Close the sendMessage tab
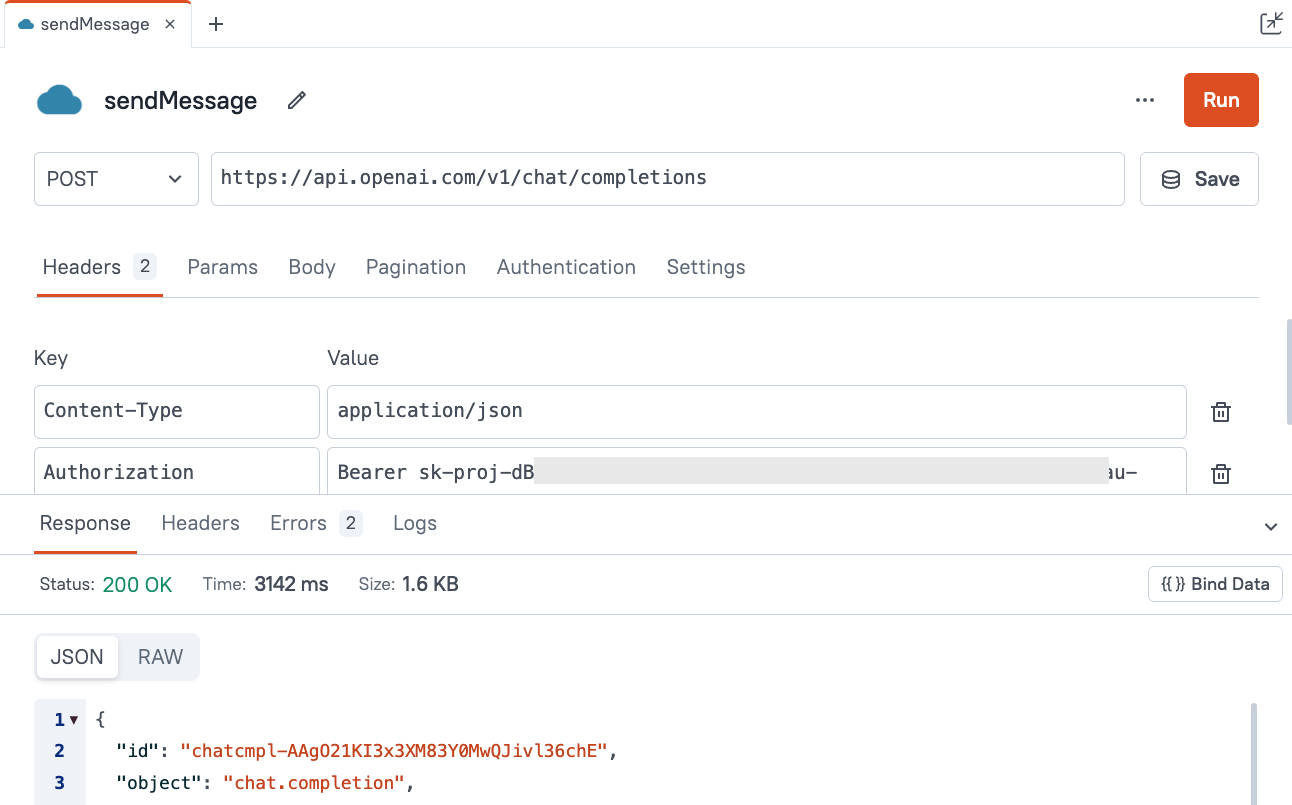The width and height of the screenshot is (1292, 805). click(x=170, y=24)
